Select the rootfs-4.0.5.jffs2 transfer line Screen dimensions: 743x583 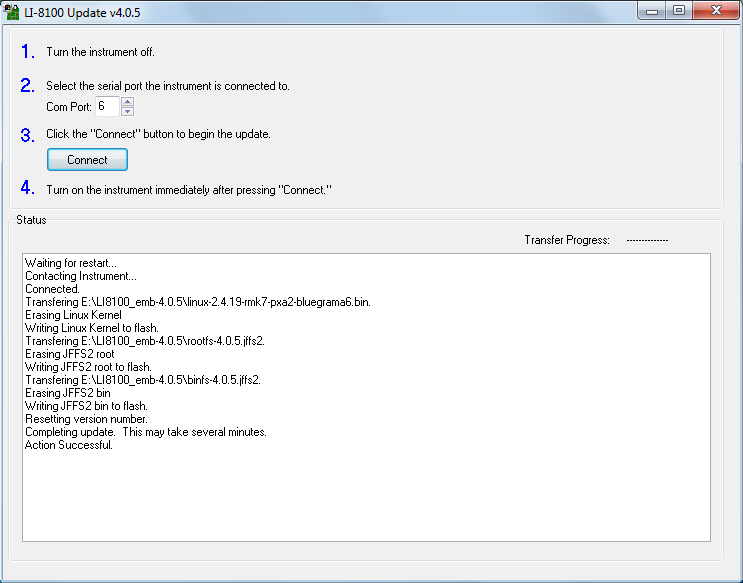pos(145,341)
